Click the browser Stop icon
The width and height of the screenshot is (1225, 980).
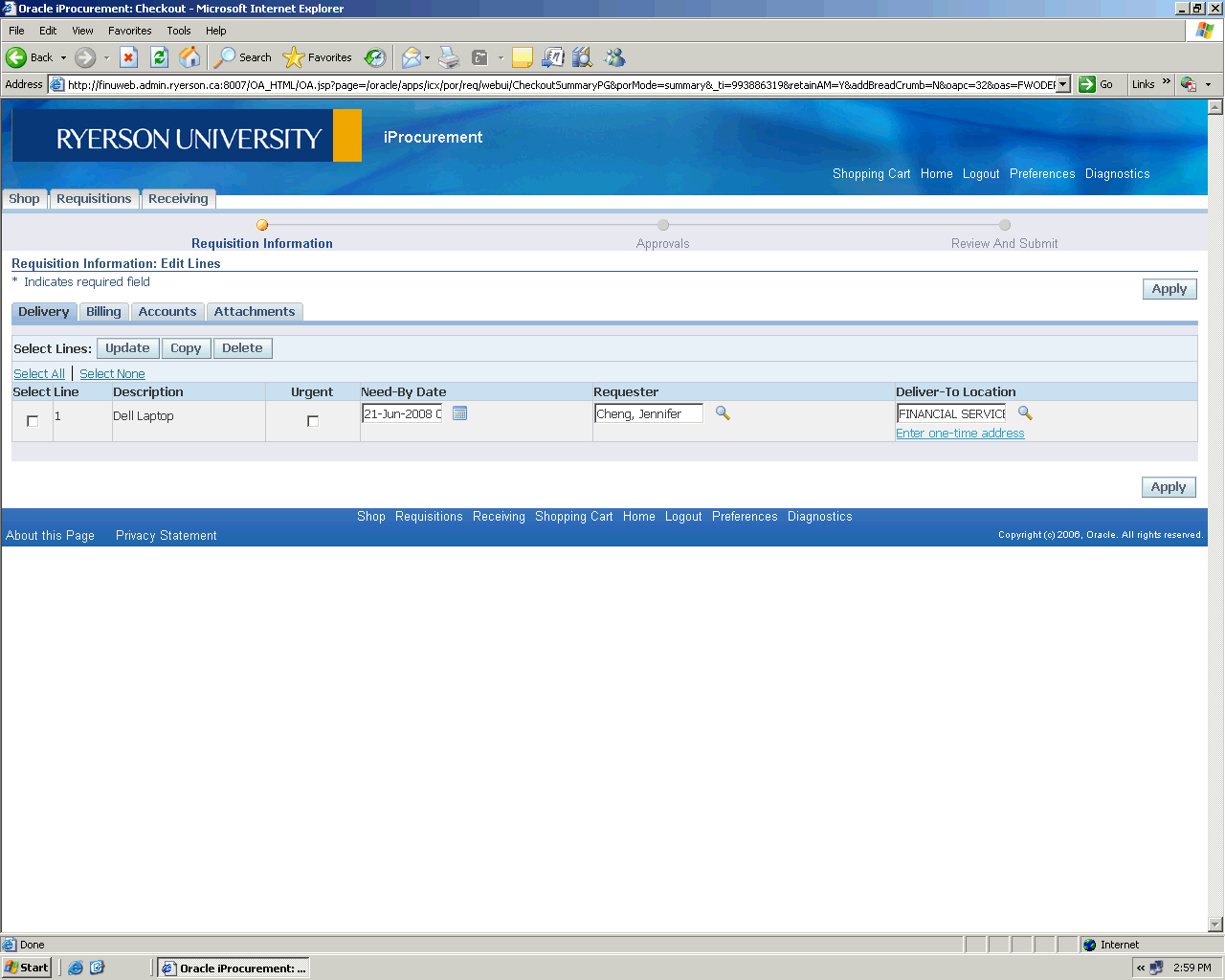pyautogui.click(x=129, y=57)
